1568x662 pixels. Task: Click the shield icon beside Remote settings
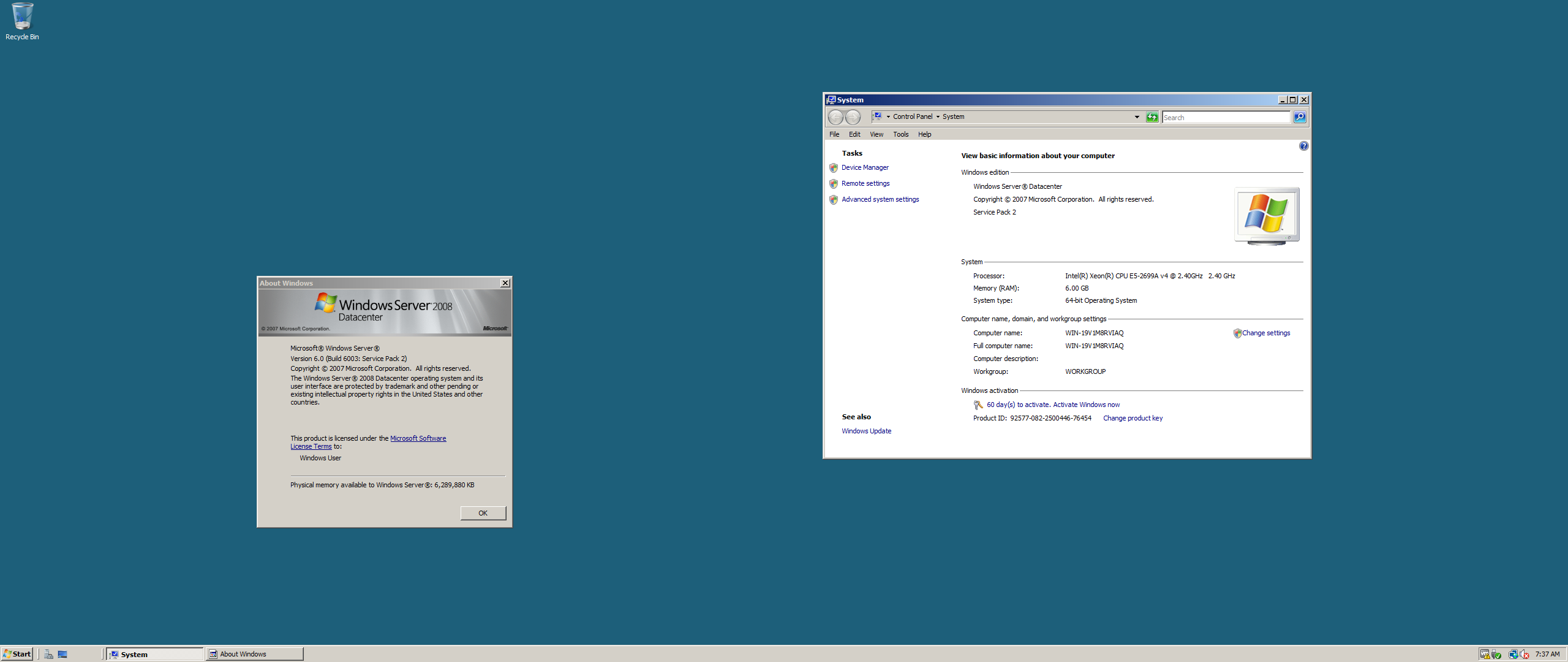tap(833, 184)
